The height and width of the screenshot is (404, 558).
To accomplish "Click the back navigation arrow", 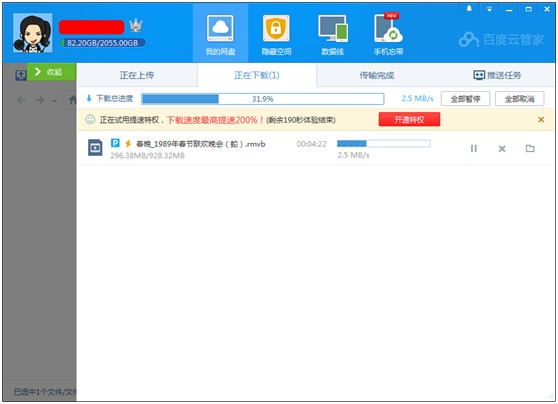I will (x=21, y=100).
